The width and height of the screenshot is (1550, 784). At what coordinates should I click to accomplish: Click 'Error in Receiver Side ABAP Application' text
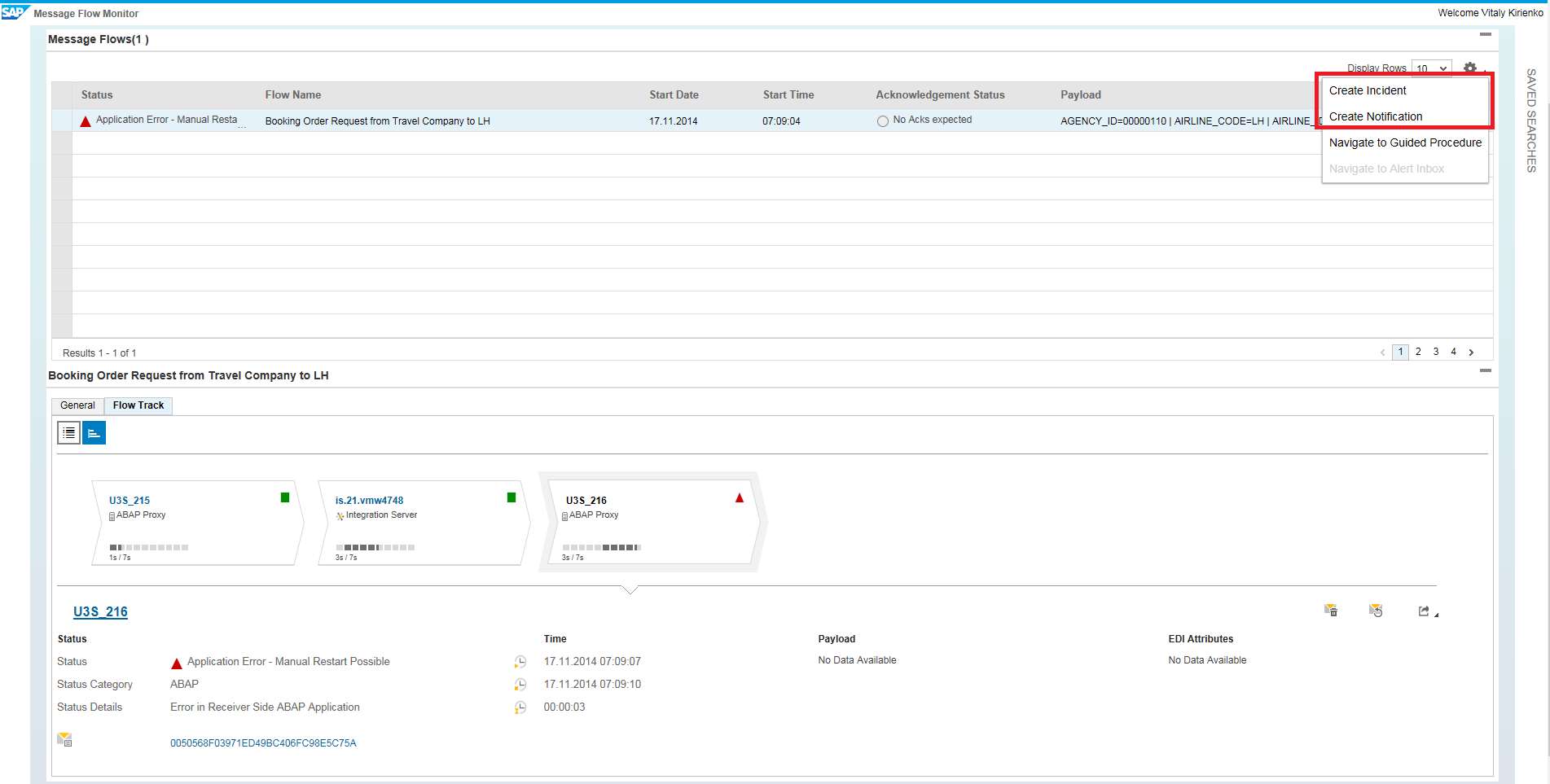click(265, 707)
